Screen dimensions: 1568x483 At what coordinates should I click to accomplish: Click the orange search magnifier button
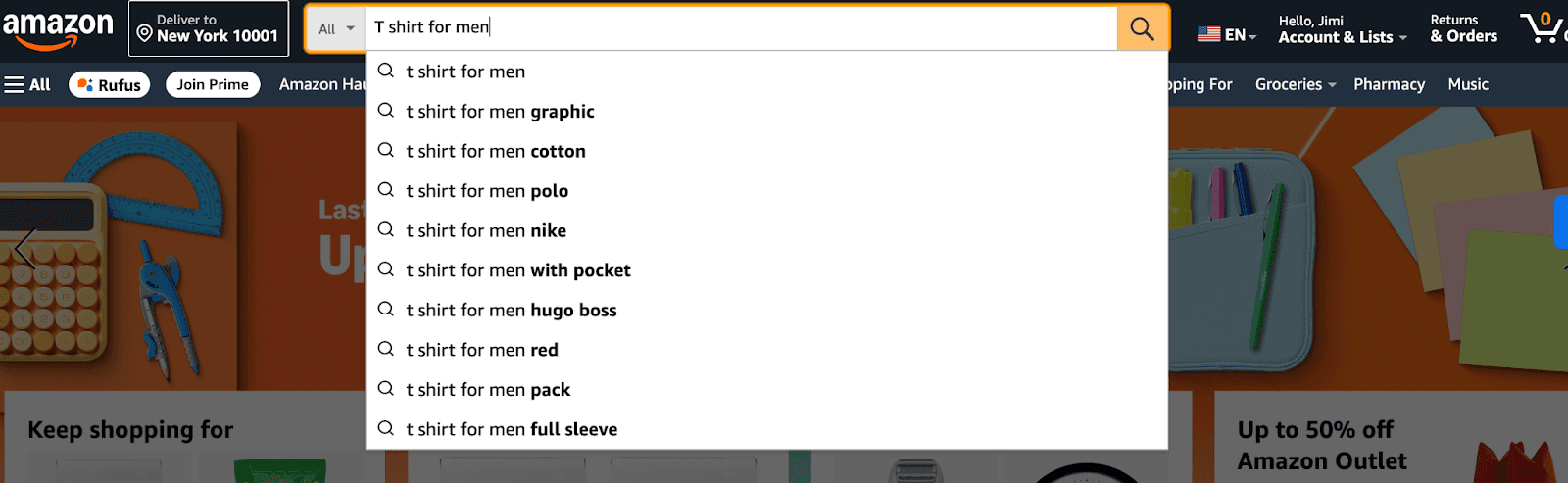click(x=1142, y=28)
